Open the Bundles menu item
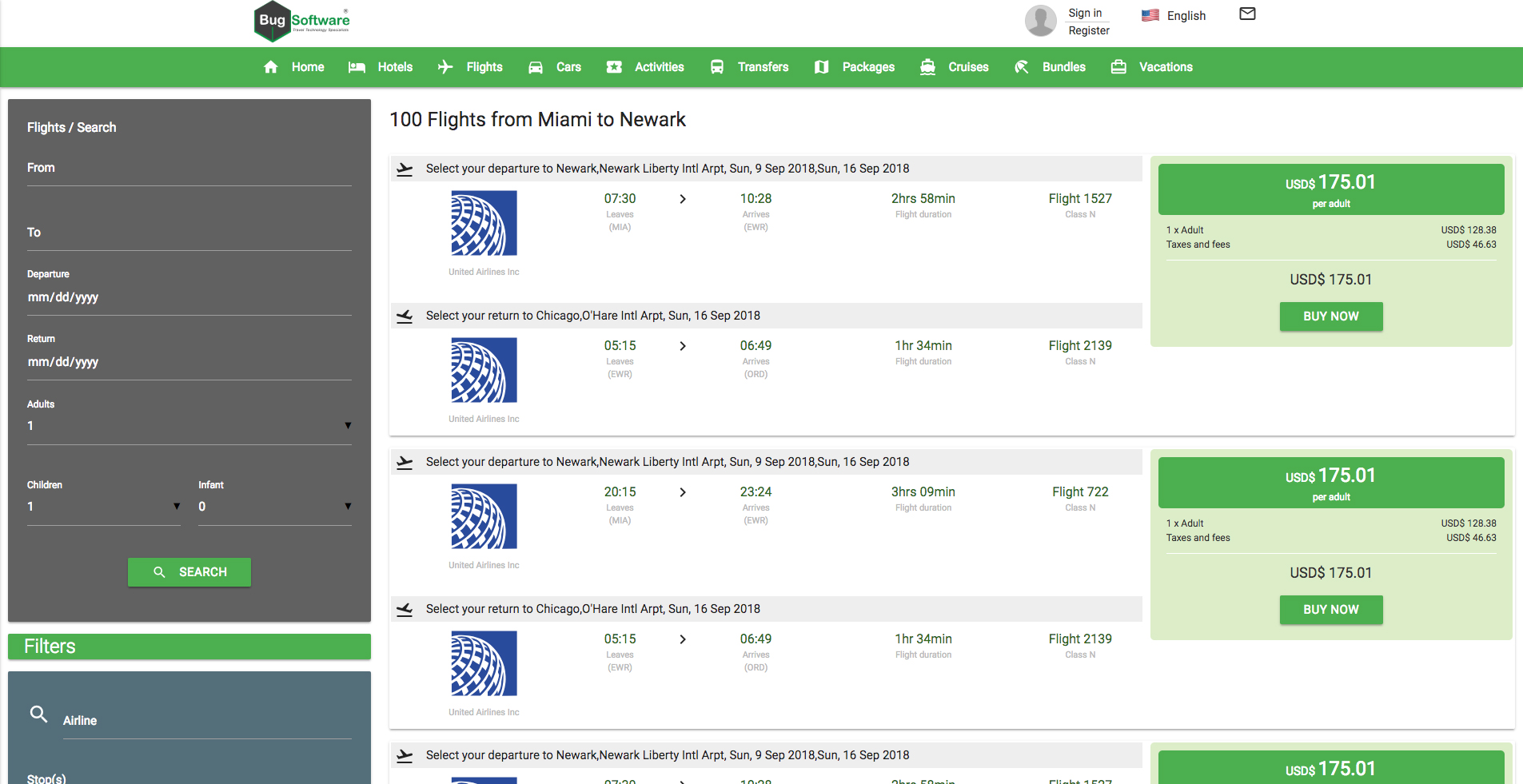This screenshot has height=784, width=1523. 1064,67
